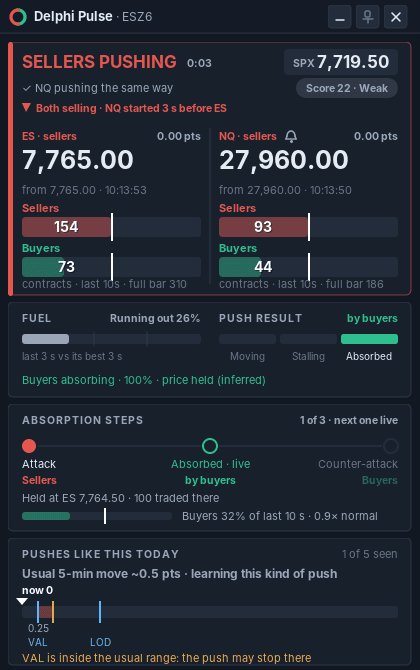Click ES 'full bar 310' caption
Image resolution: width=420 pixels, height=670 pixels.
[x=158, y=284]
